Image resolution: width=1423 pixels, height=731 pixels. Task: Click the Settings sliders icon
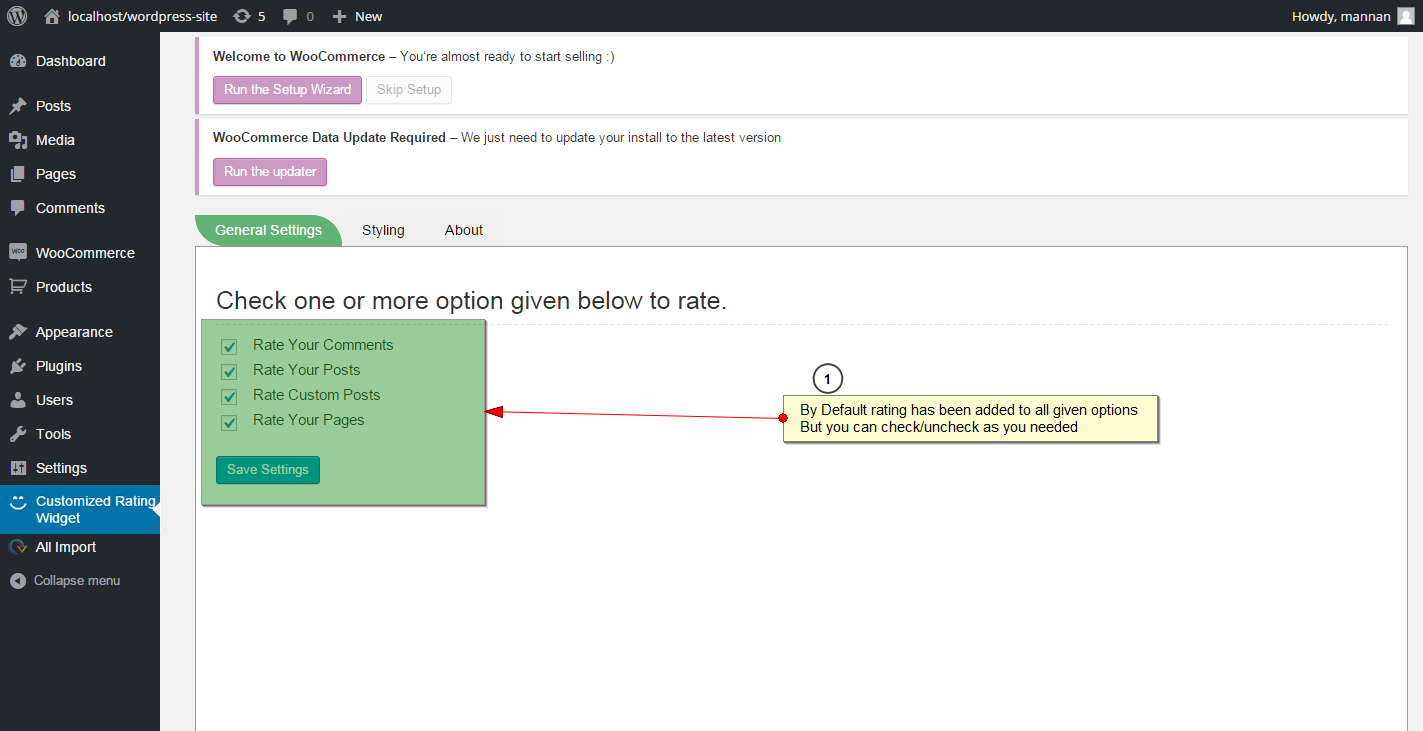17,468
